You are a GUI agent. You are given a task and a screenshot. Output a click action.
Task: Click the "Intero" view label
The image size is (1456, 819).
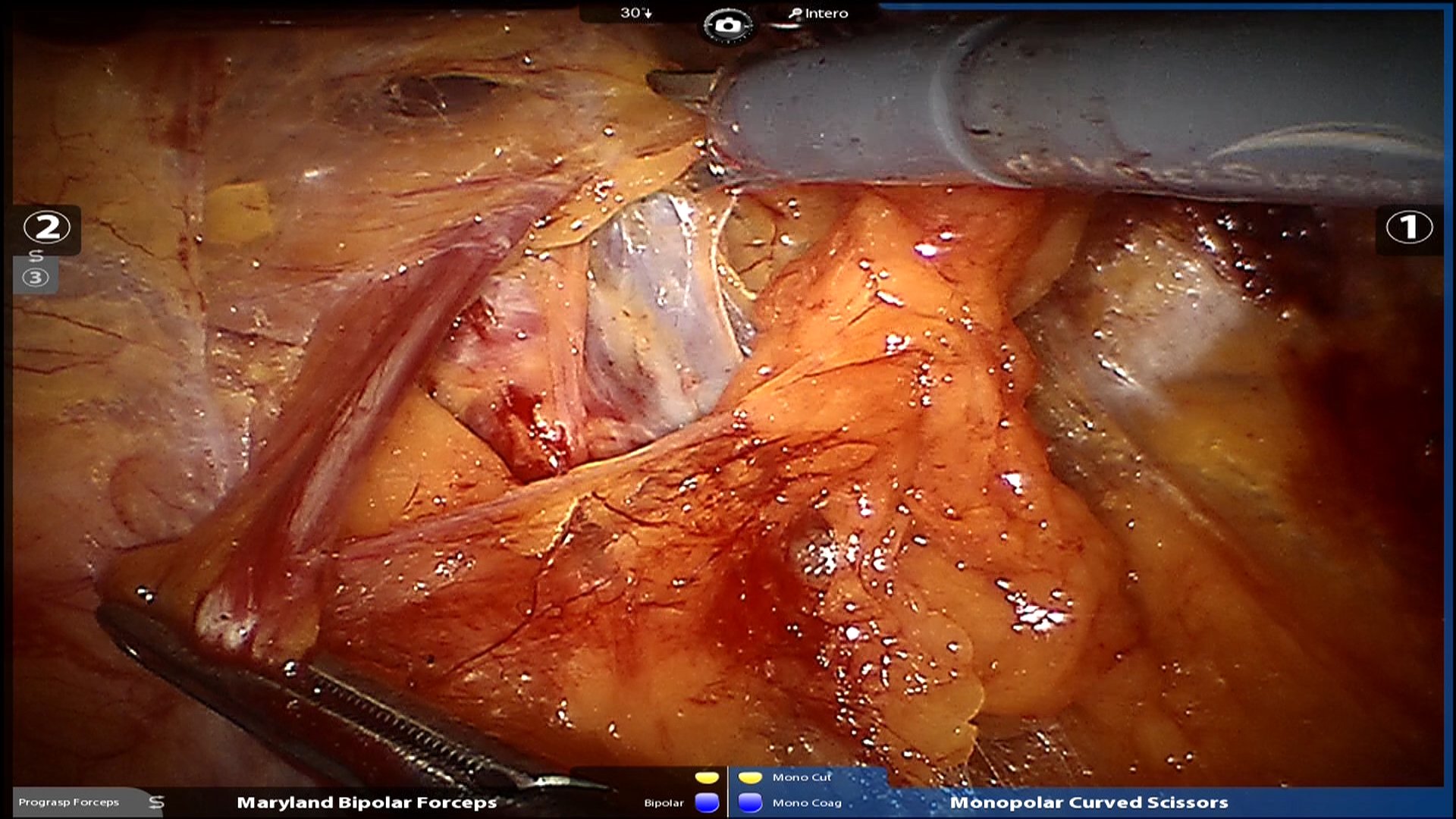coord(826,13)
